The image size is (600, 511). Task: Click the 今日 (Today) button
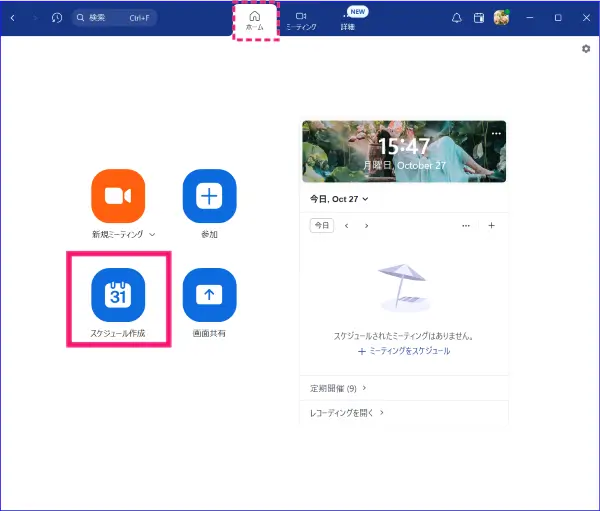click(321, 226)
